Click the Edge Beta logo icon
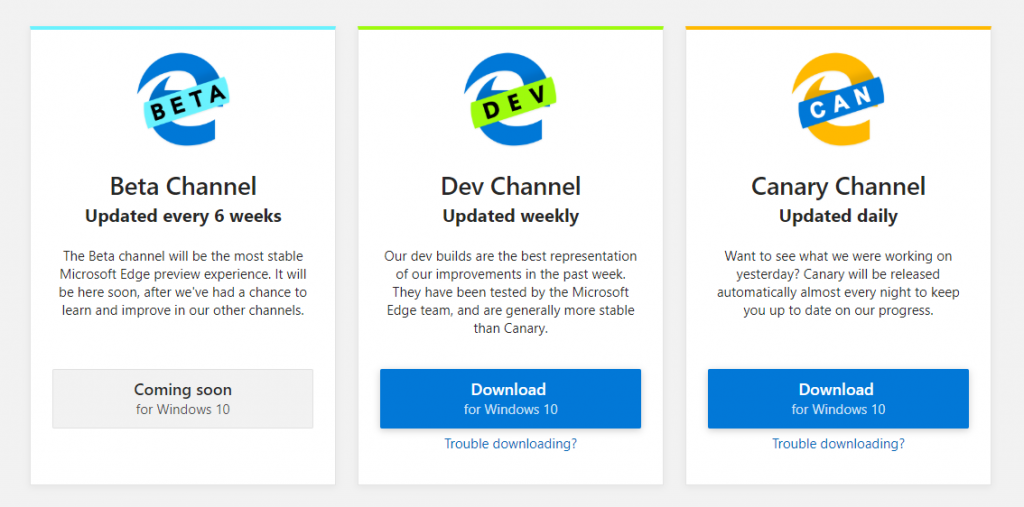This screenshot has height=507, width=1024. (x=183, y=99)
